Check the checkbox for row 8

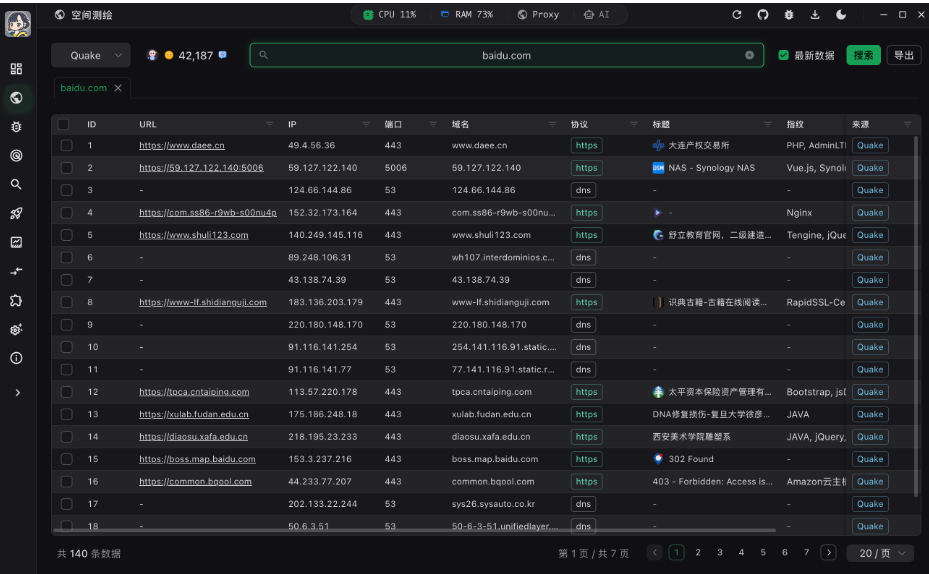coord(66,302)
